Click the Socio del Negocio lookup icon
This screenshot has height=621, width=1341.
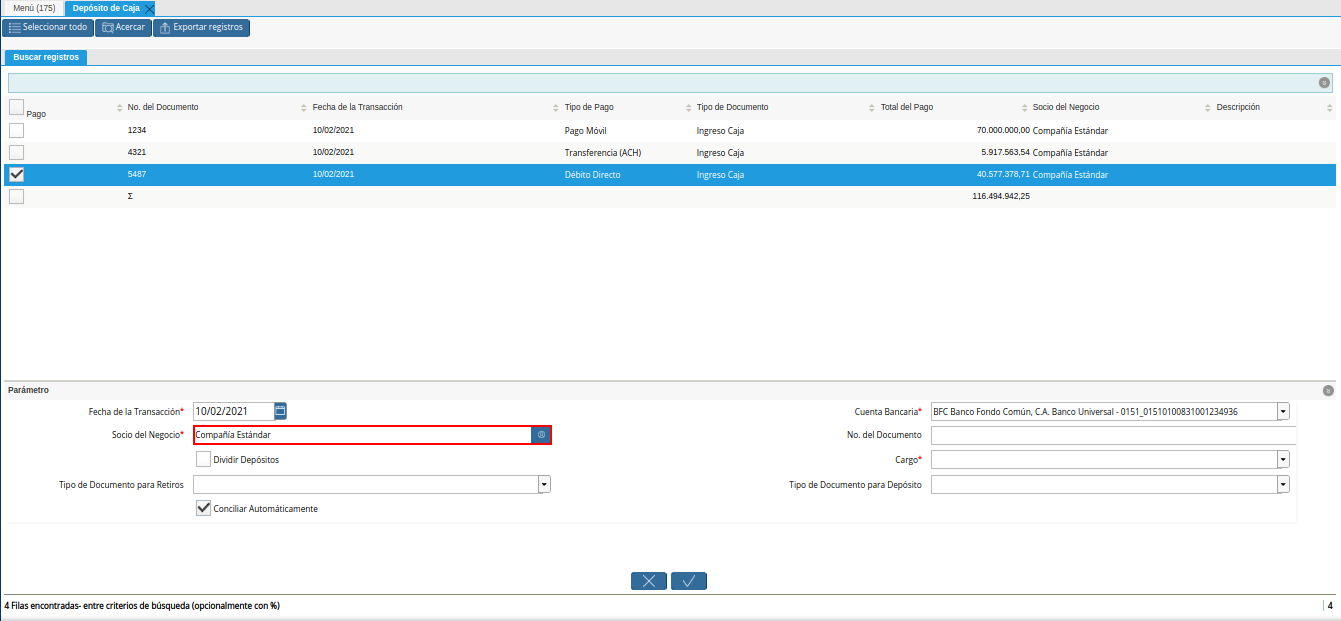[541, 435]
